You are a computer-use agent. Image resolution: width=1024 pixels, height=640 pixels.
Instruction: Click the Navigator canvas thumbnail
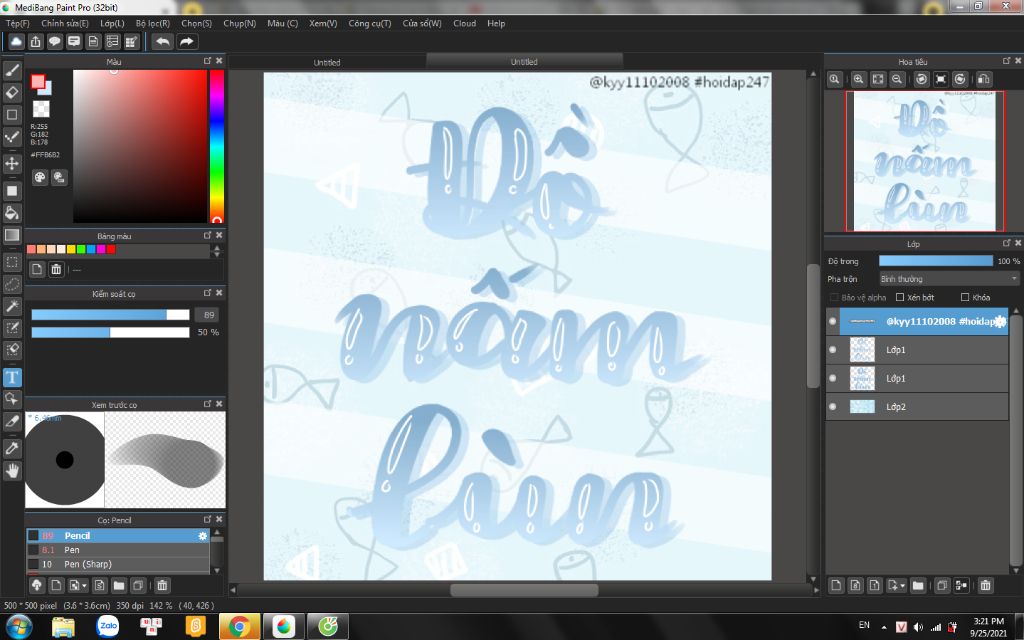pos(925,161)
